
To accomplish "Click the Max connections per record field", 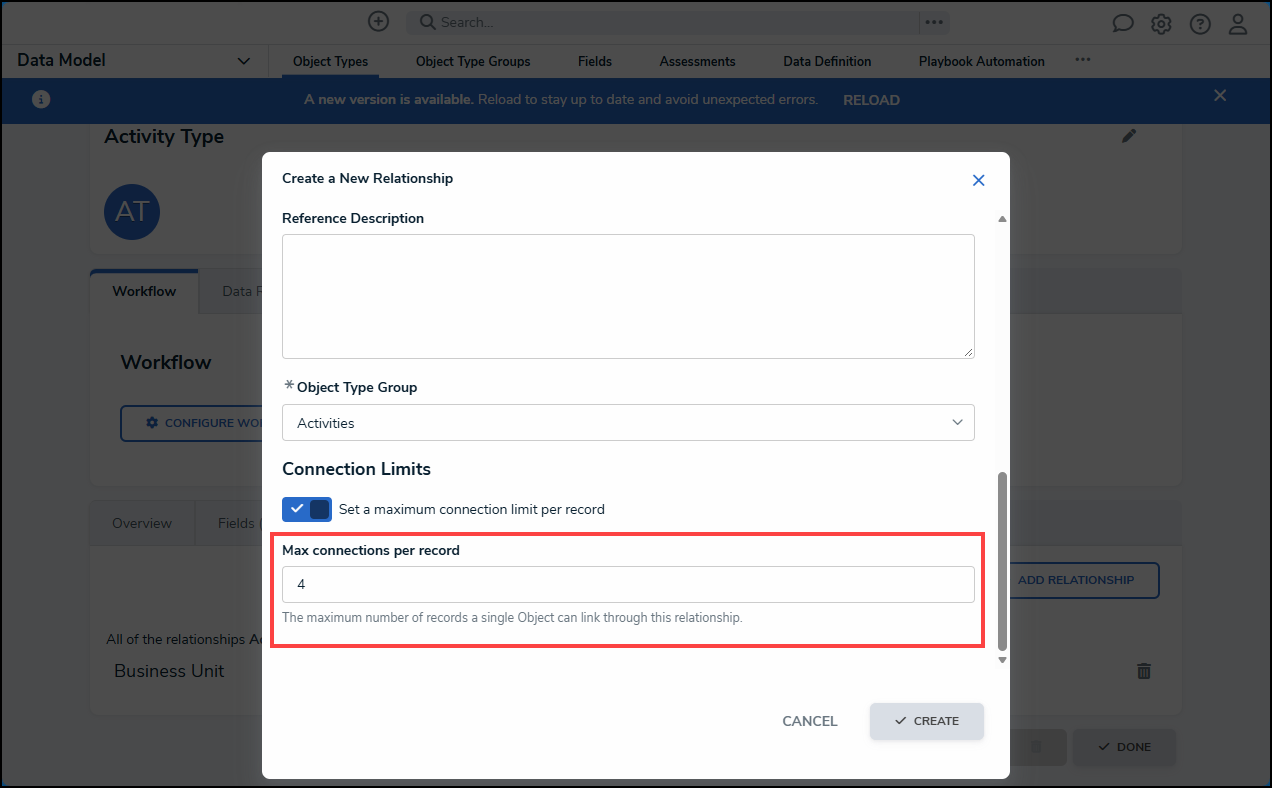I will [628, 585].
